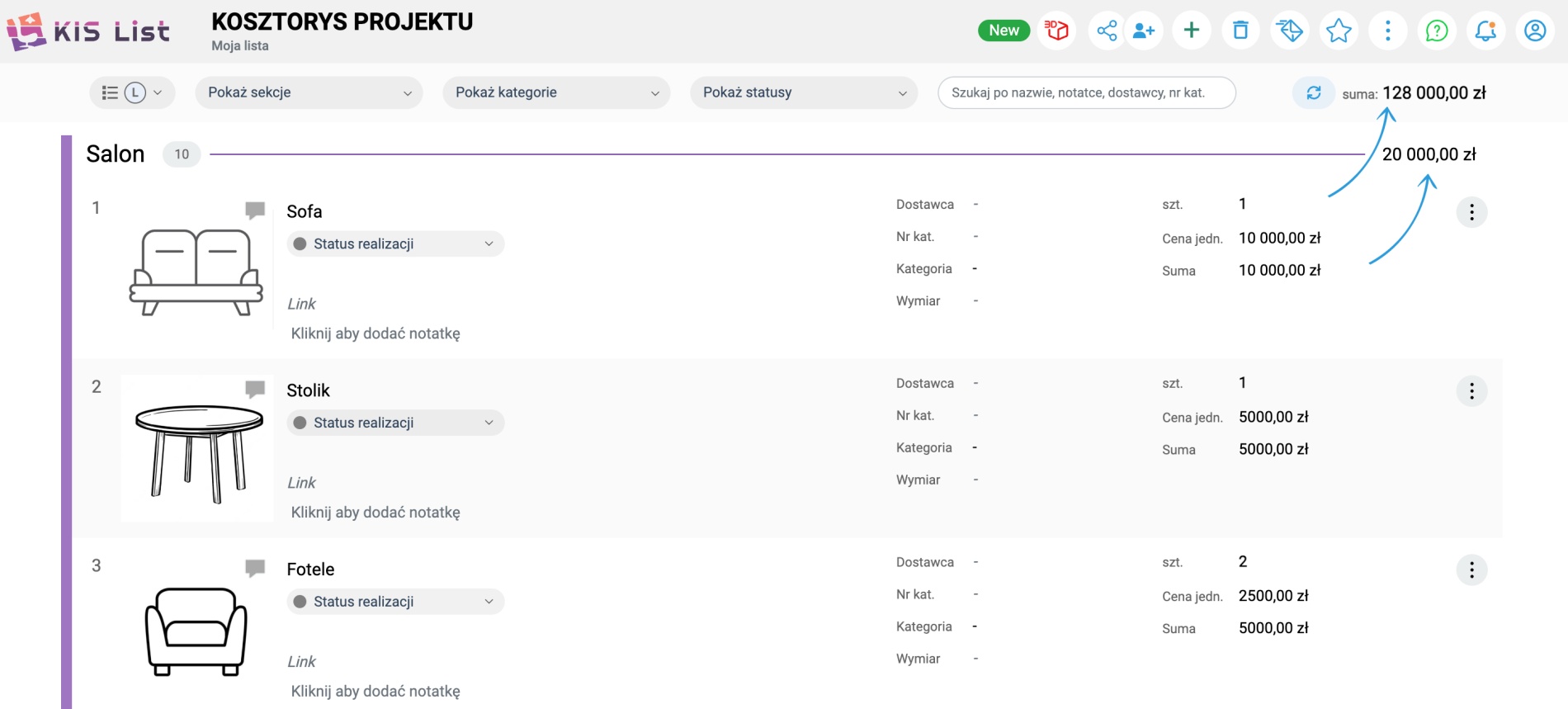
Task: Mark list as favorite with star
Action: coord(1339,31)
